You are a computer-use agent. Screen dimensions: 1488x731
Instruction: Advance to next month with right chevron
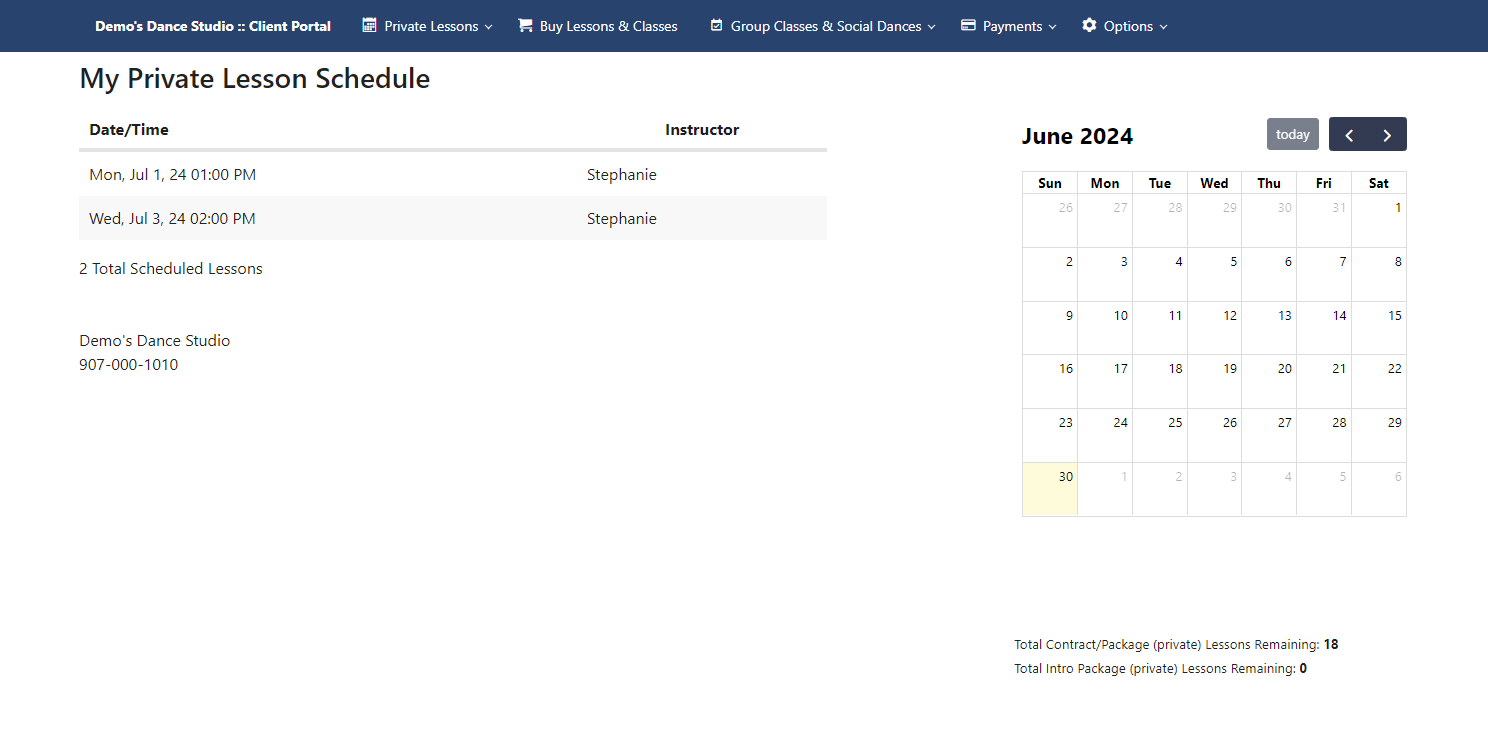click(1387, 135)
